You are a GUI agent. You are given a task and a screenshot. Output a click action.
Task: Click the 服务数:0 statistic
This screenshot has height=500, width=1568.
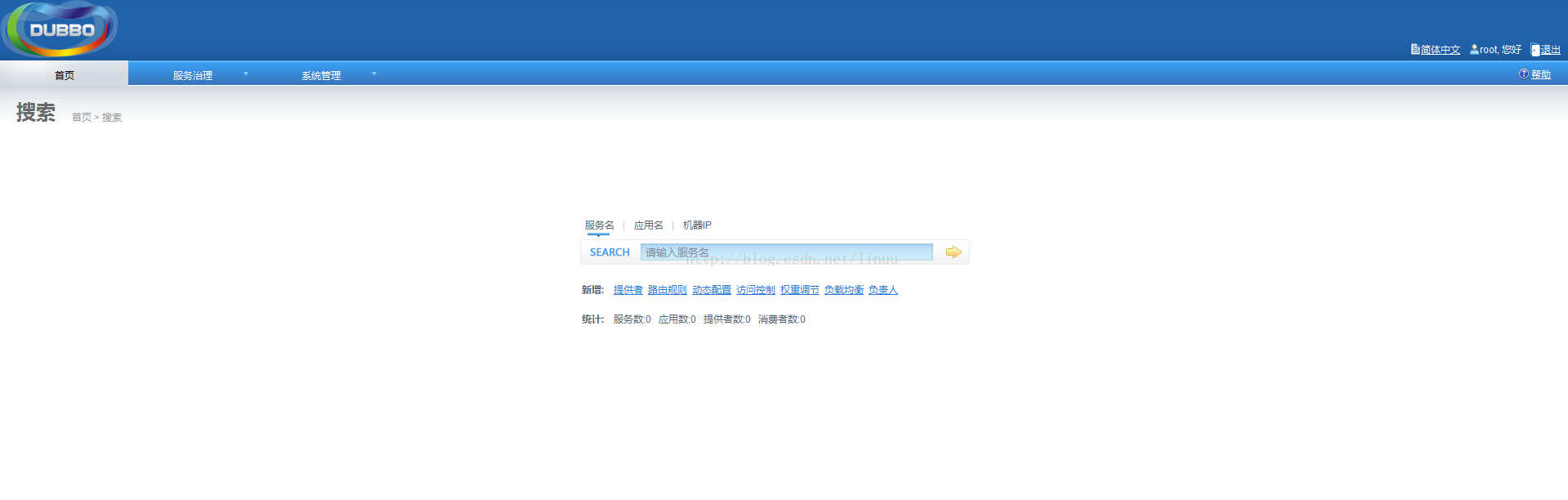(632, 319)
